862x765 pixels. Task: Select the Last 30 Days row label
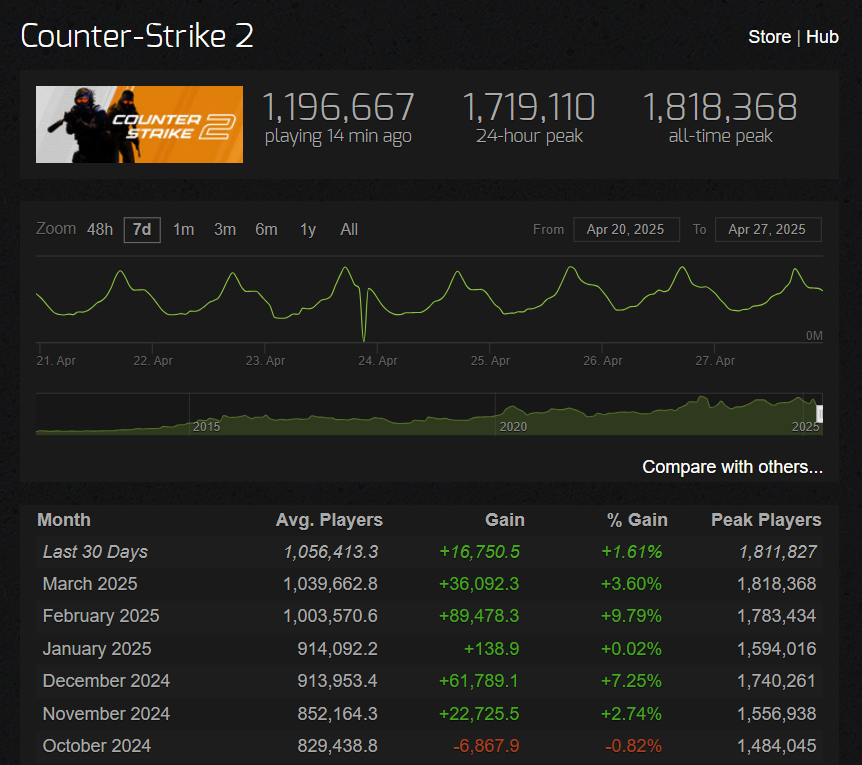coord(95,552)
